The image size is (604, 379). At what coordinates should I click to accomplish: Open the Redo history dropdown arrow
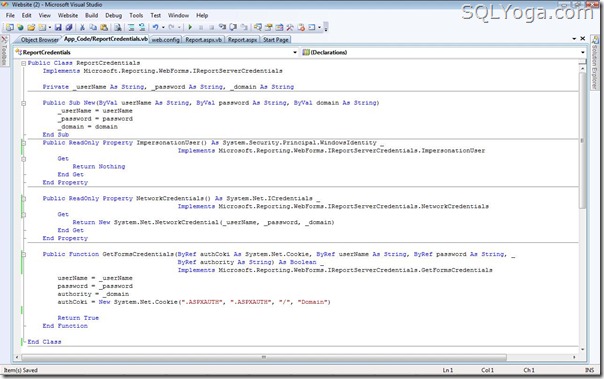tap(179, 27)
